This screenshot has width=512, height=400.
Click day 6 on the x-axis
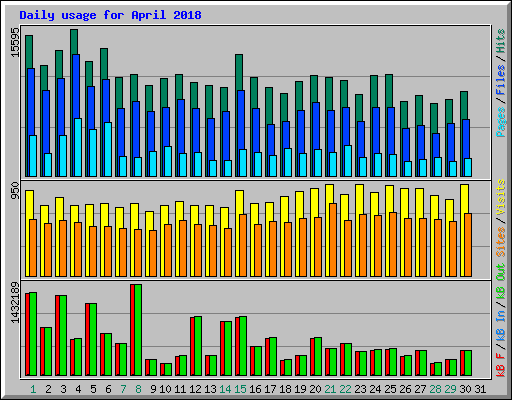point(108,389)
